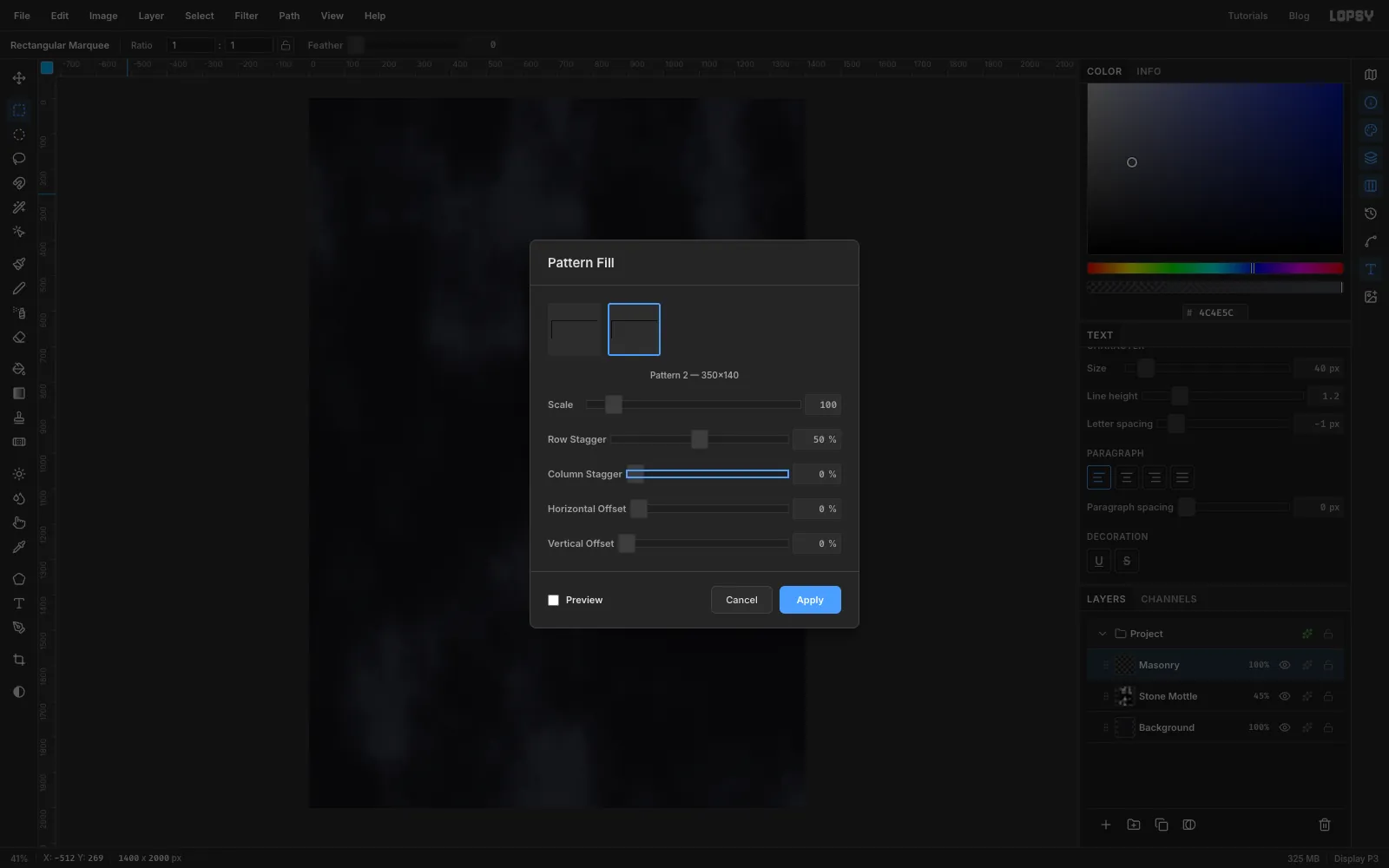
Task: Click Cancel in Pattern Fill dialog
Action: pos(741,600)
